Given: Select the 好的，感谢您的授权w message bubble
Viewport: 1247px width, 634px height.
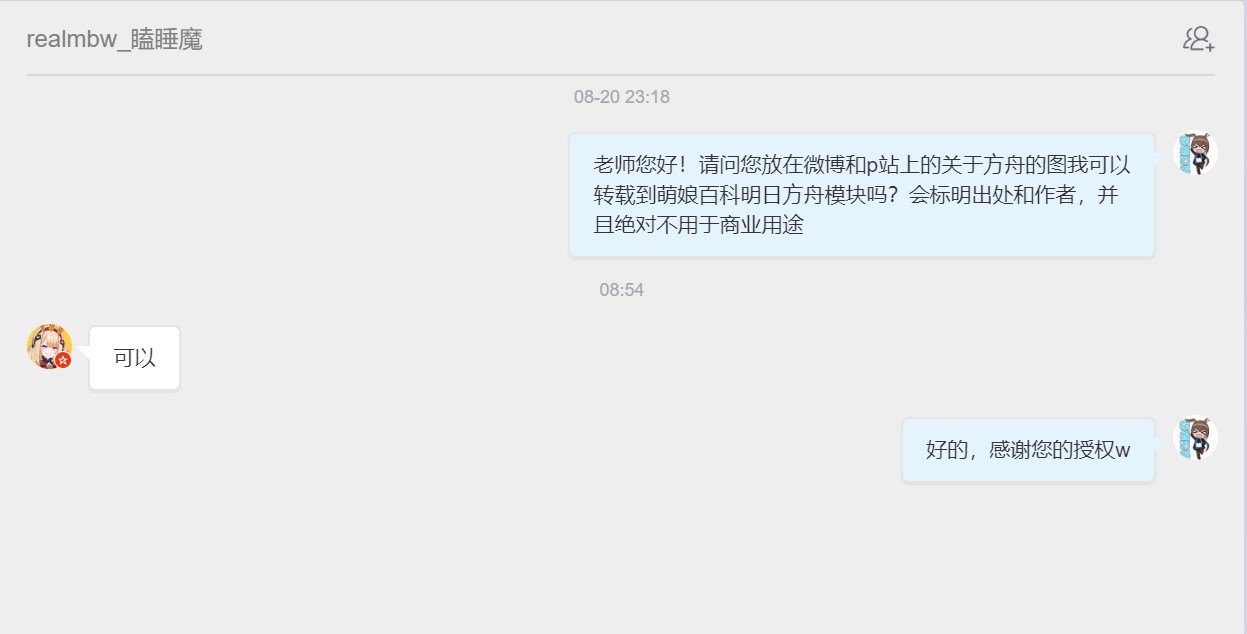Looking at the screenshot, I should (x=1028, y=450).
